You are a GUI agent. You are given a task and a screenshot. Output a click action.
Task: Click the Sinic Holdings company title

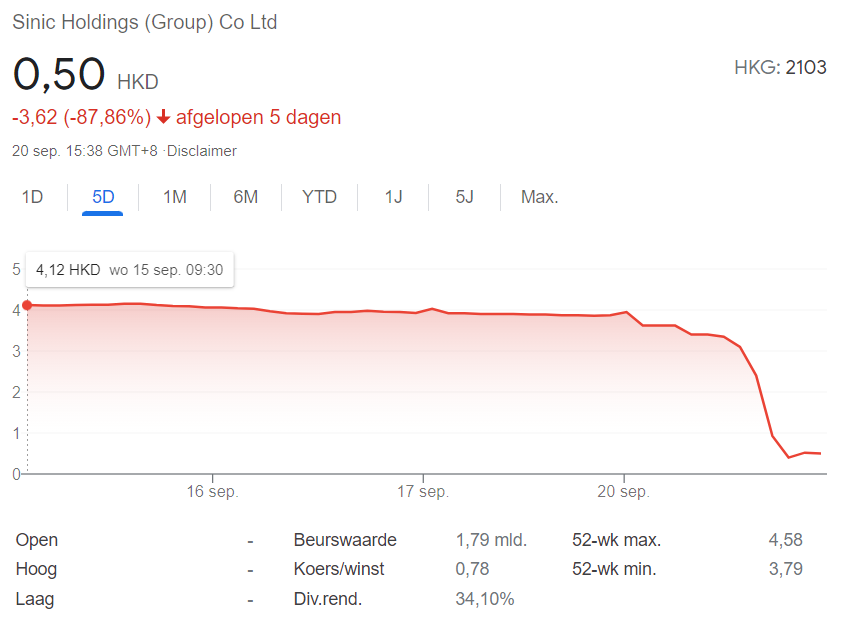[145, 22]
